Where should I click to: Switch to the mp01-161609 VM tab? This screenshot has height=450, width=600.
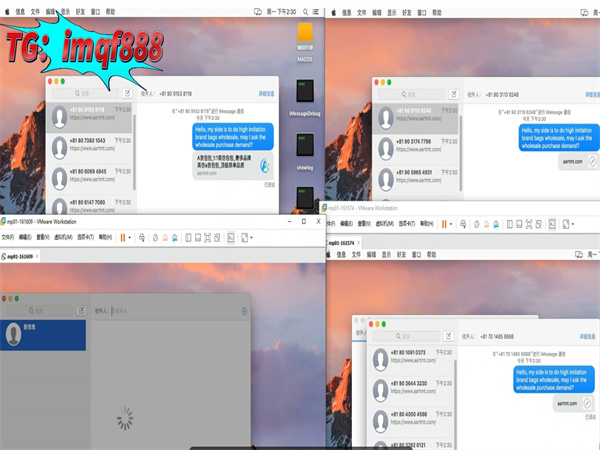(x=22, y=256)
